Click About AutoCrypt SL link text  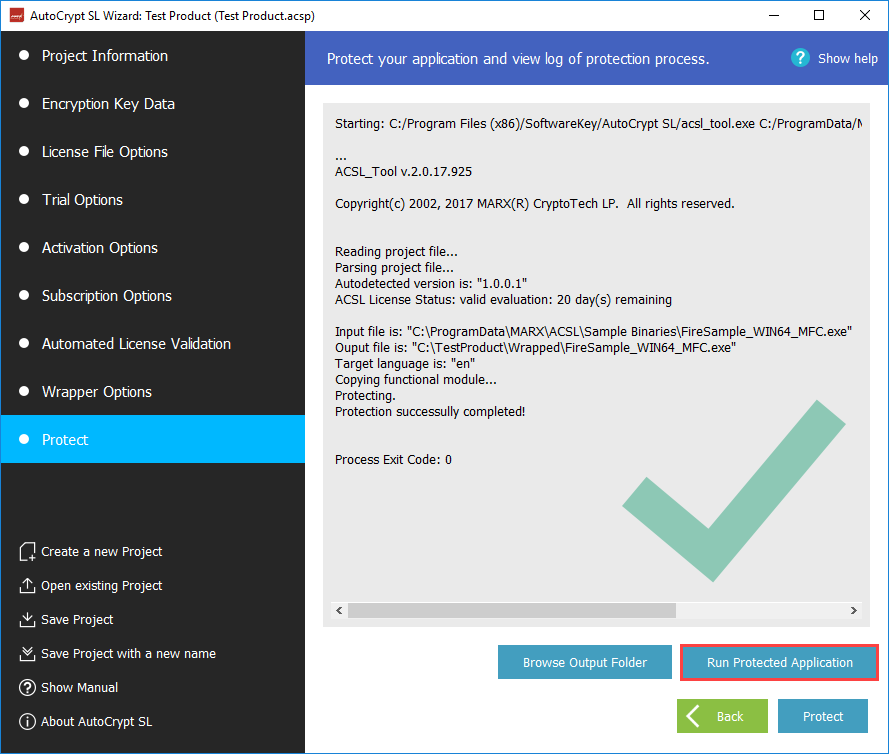[96, 722]
